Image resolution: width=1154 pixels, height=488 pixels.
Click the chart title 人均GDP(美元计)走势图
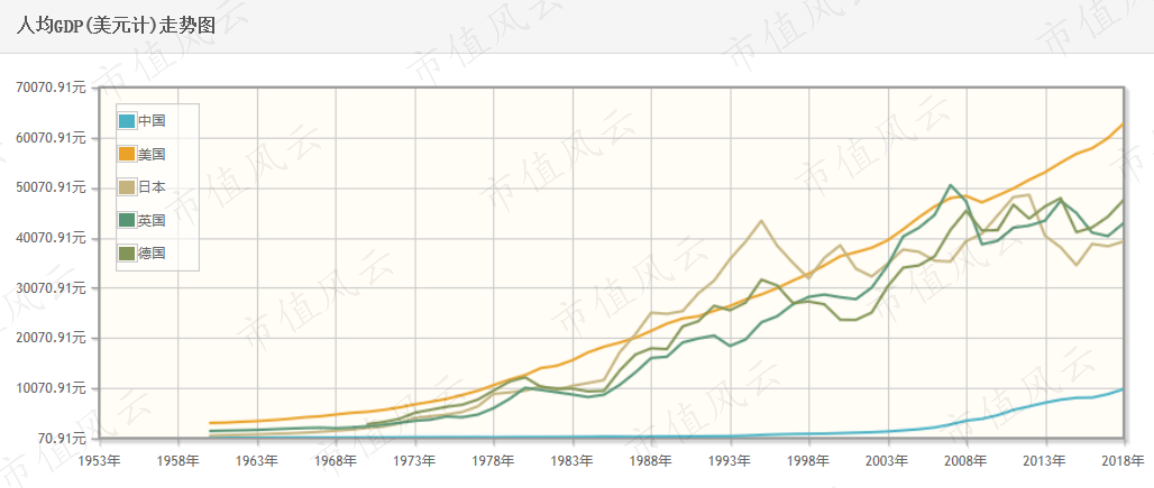coord(116,26)
